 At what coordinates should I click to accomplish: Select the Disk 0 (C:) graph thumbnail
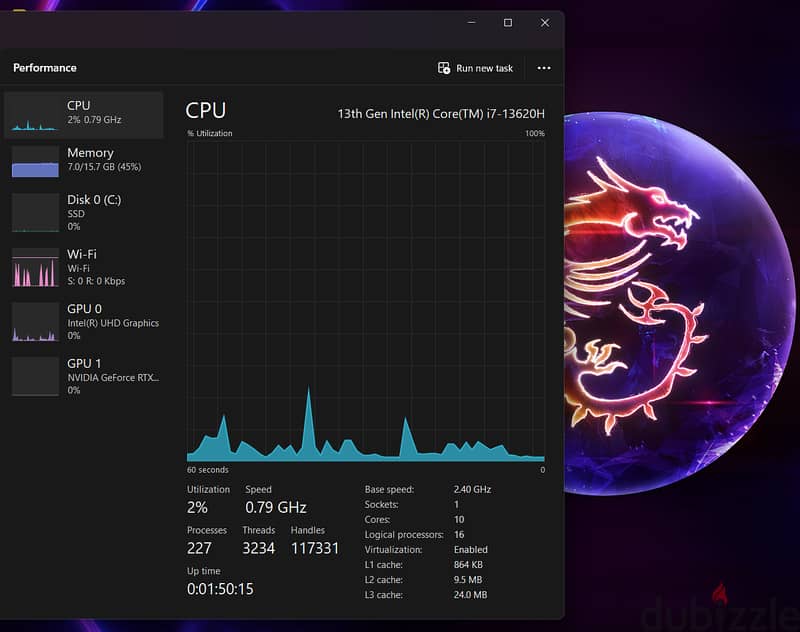click(x=35, y=212)
